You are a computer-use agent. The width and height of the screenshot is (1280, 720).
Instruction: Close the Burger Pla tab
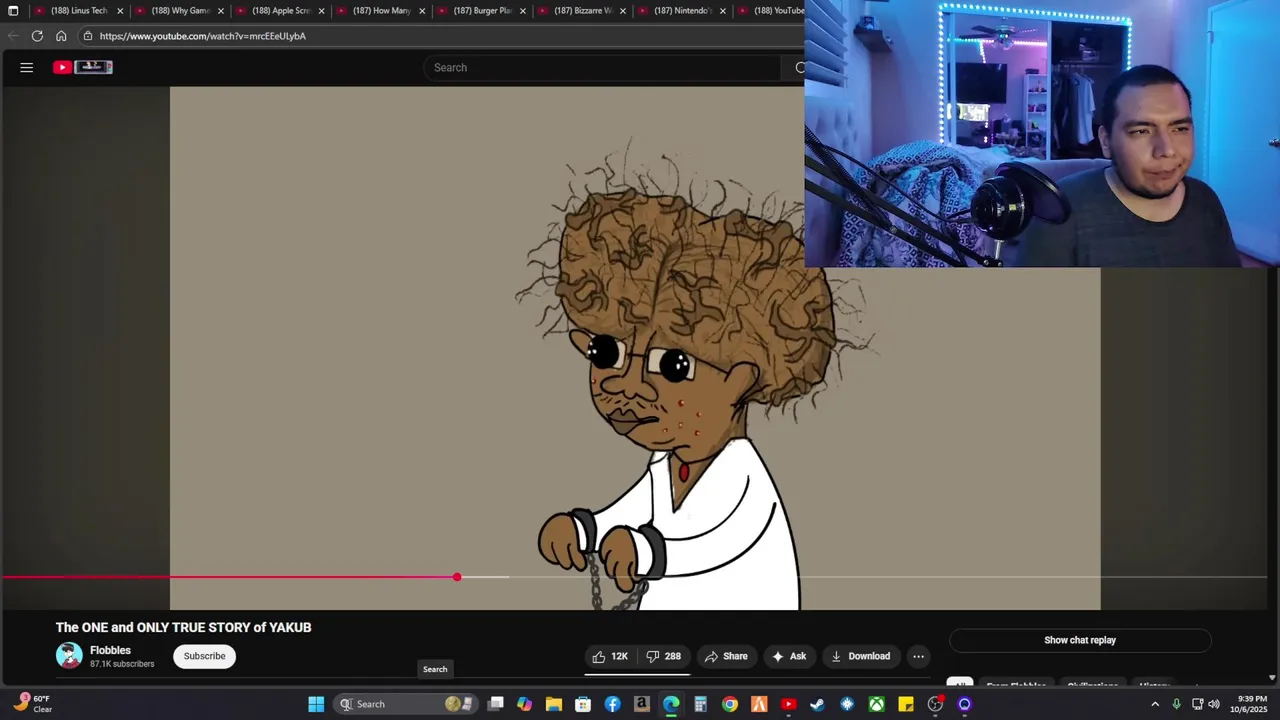[522, 11]
